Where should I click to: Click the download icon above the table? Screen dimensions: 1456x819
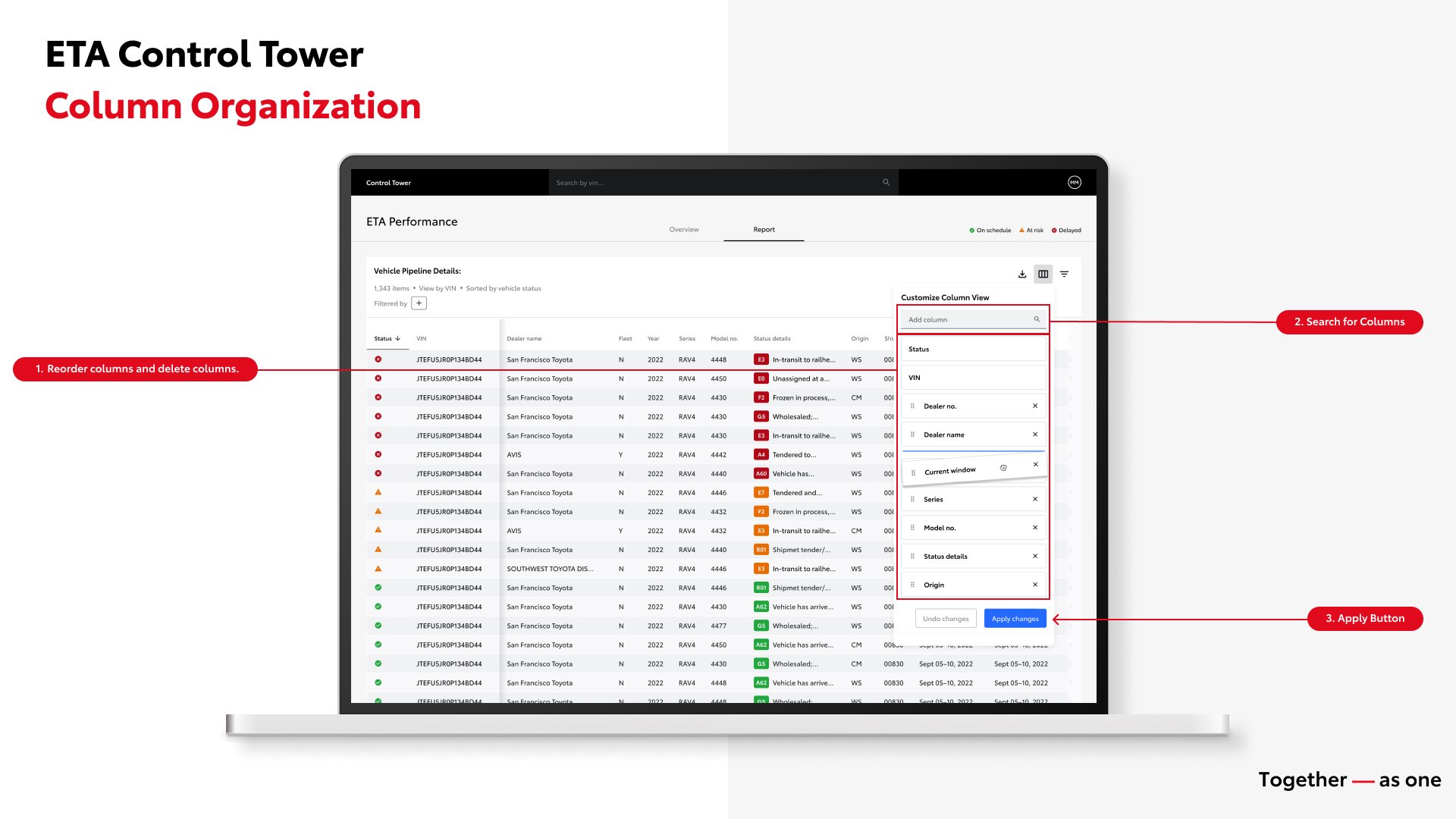[x=1022, y=275]
